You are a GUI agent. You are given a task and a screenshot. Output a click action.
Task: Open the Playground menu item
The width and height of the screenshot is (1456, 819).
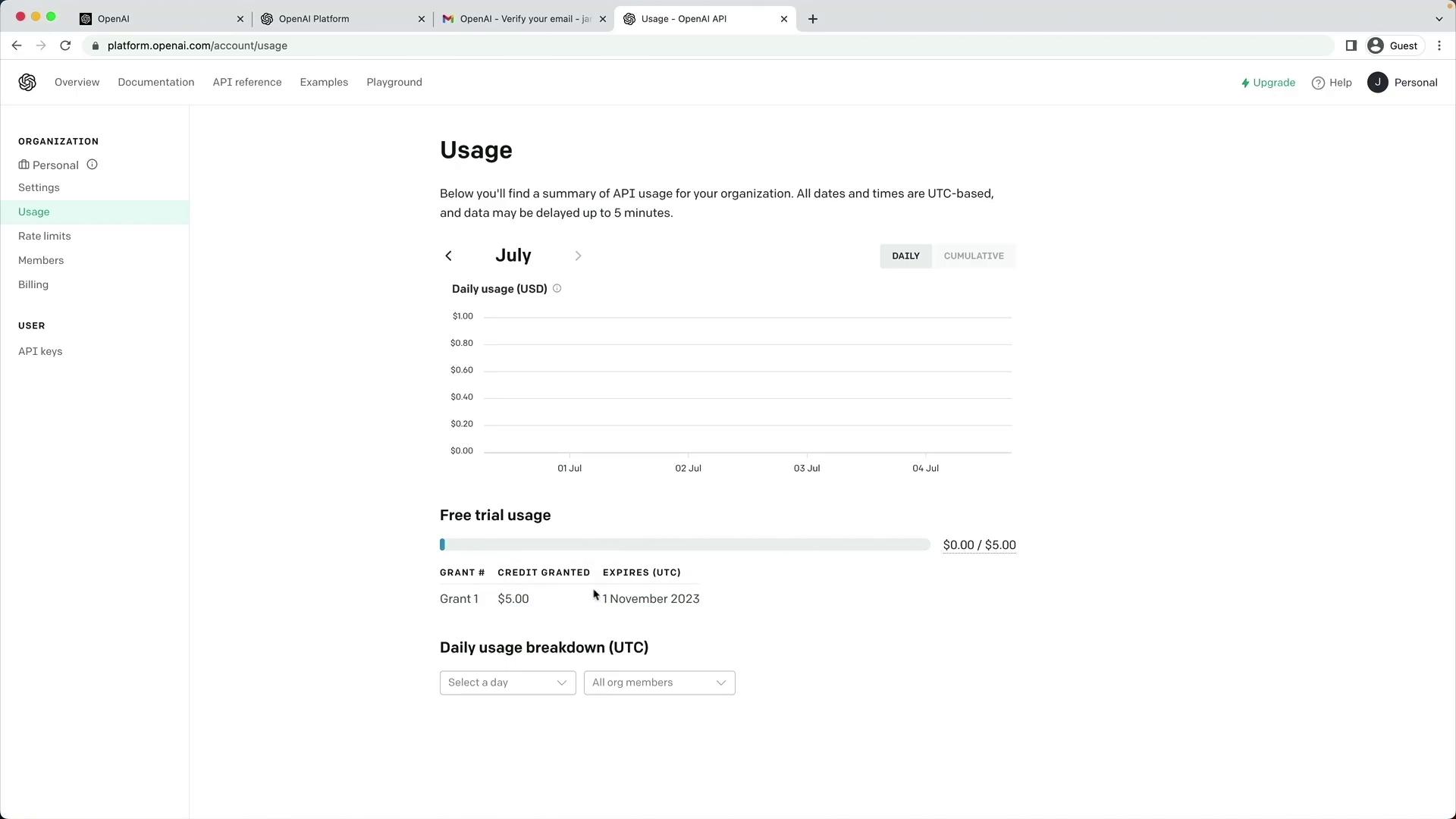(394, 83)
